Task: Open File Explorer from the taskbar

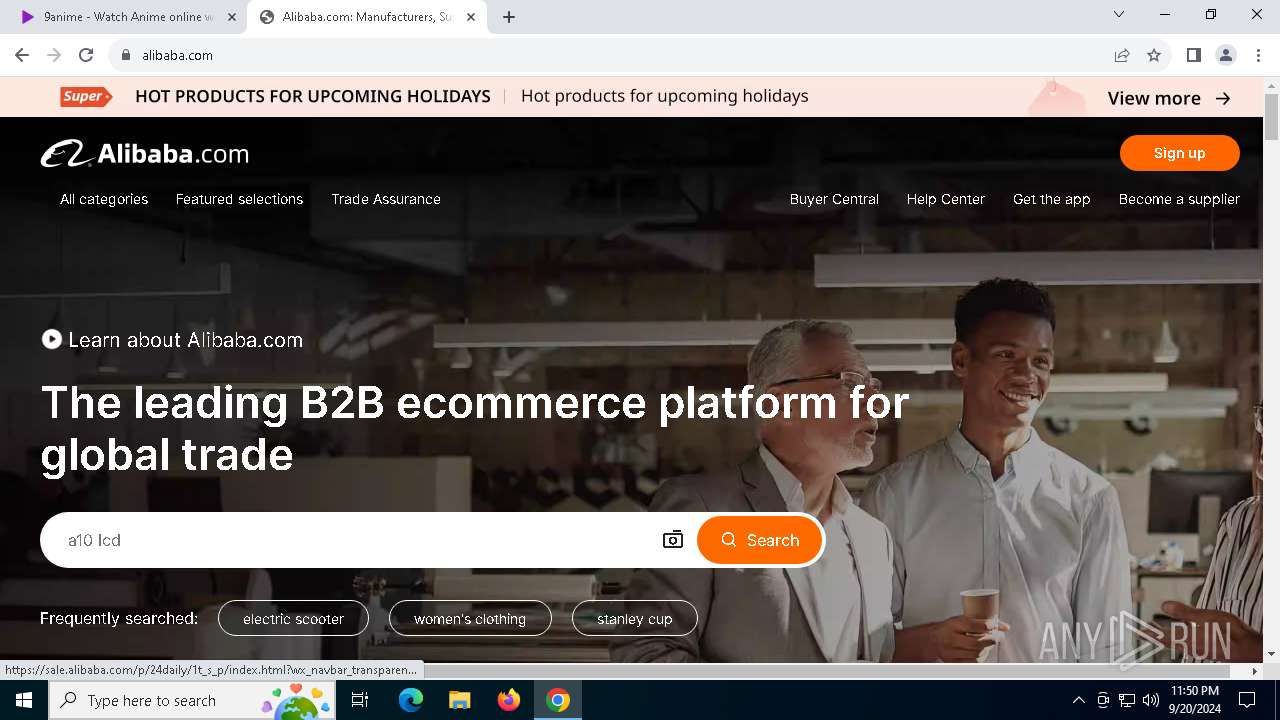Action: click(x=459, y=700)
